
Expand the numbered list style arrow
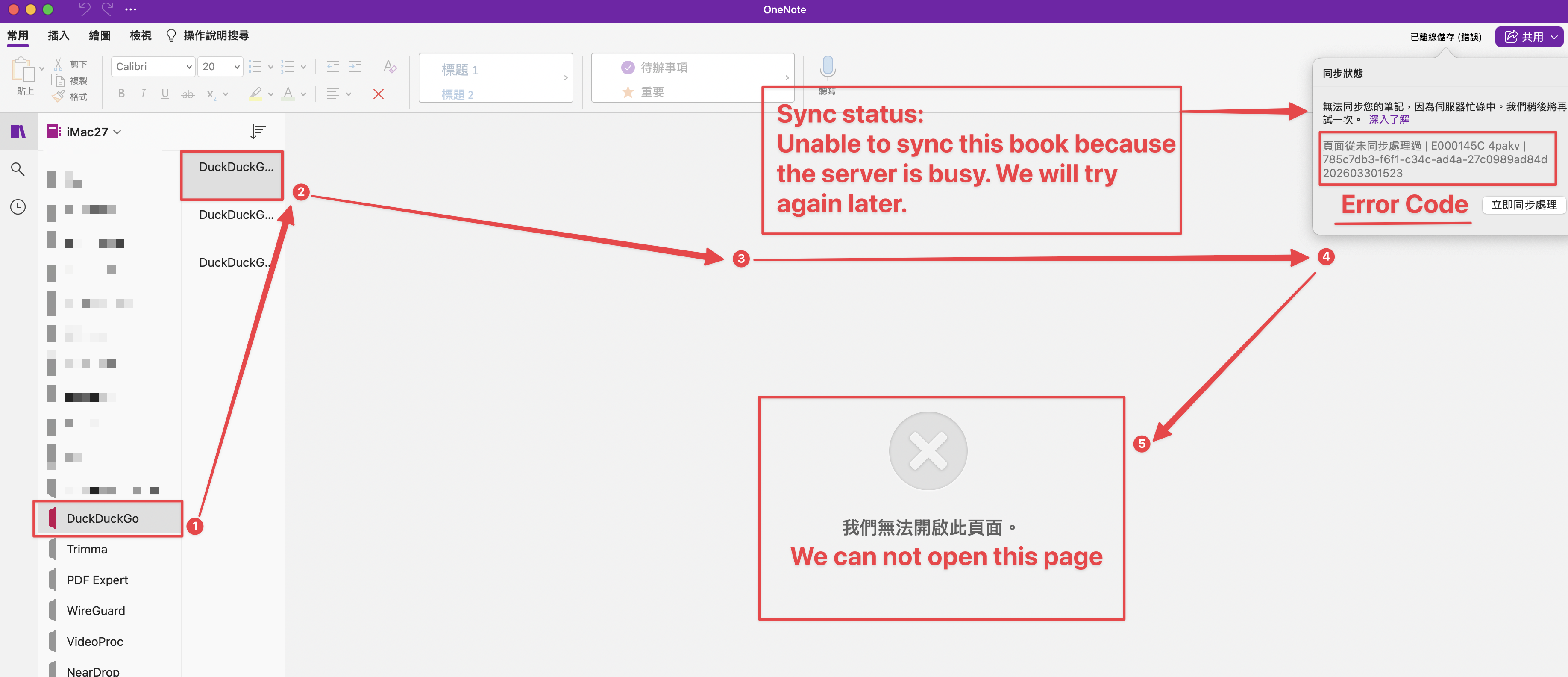(x=303, y=67)
